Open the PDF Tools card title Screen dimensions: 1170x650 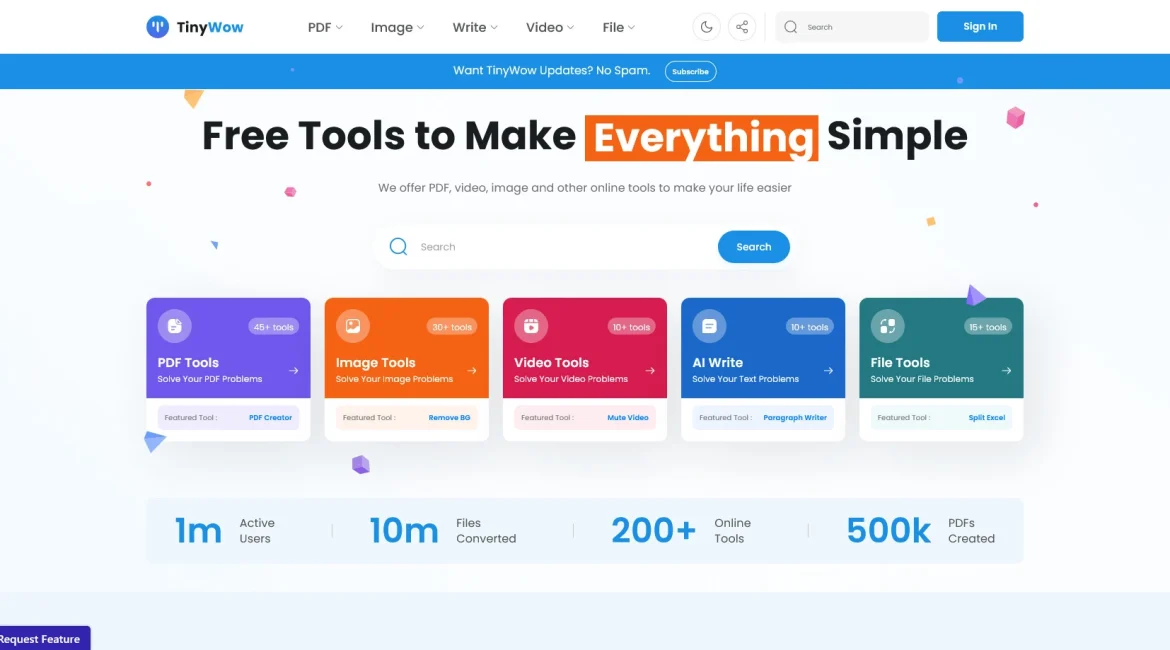click(188, 363)
